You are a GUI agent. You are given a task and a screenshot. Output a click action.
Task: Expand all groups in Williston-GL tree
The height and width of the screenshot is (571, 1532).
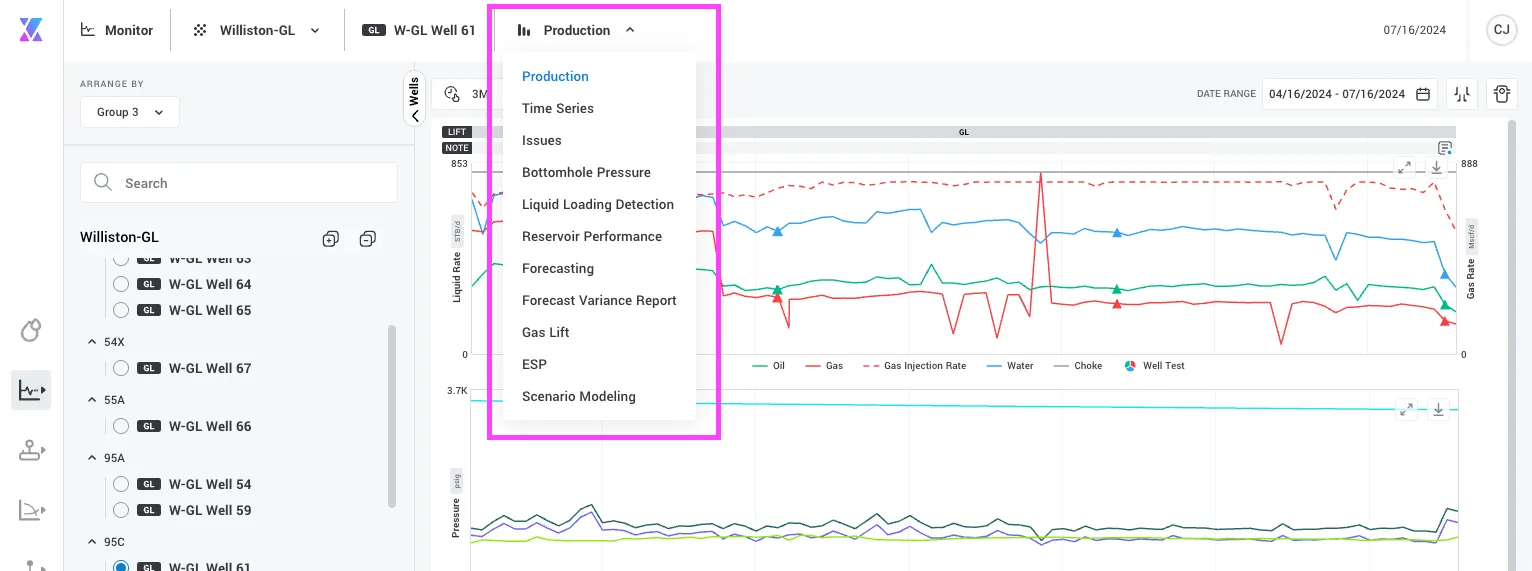tap(331, 238)
